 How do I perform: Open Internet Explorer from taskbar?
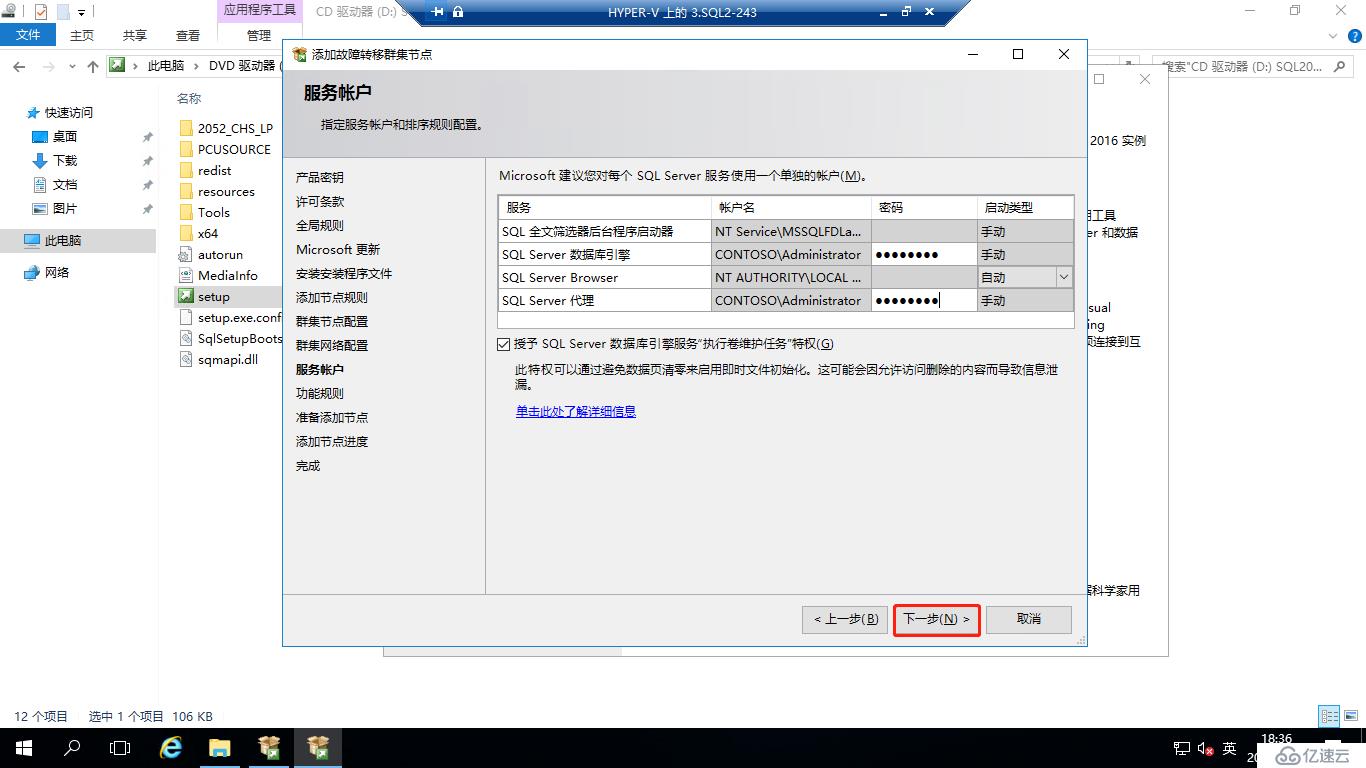click(171, 748)
